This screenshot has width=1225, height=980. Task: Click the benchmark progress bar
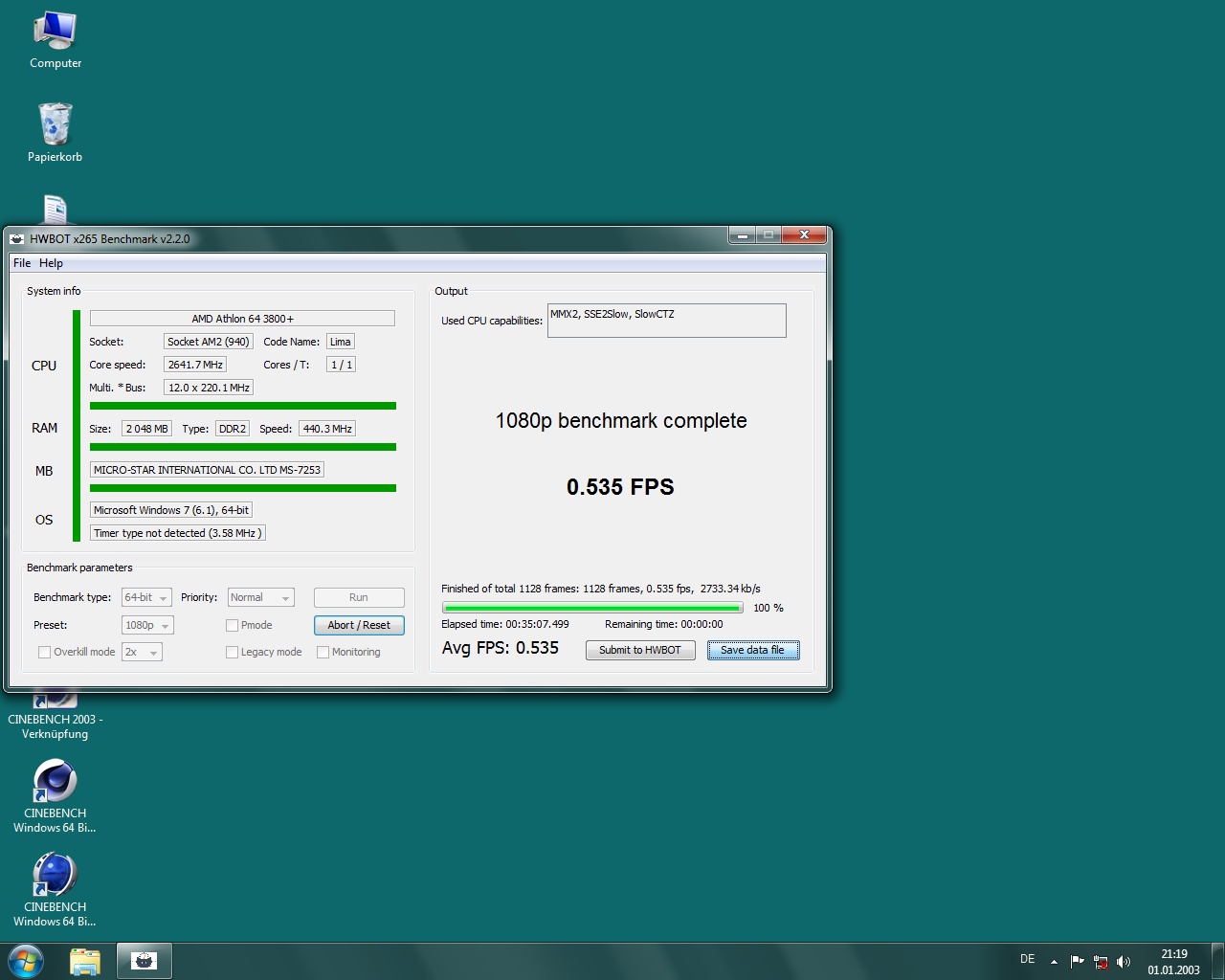[x=592, y=608]
